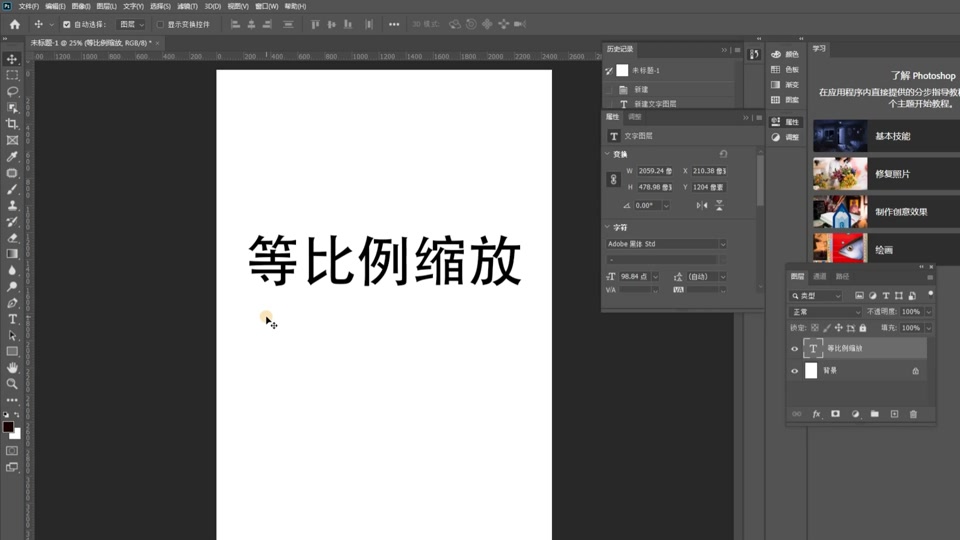Switch to the 通道 tab
The height and width of the screenshot is (540, 960).
click(820, 277)
